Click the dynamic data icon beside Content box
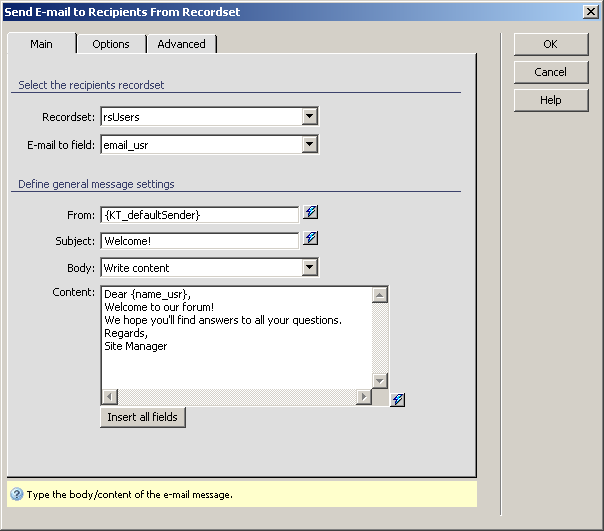Viewport: 604px width, 531px height. (x=398, y=399)
